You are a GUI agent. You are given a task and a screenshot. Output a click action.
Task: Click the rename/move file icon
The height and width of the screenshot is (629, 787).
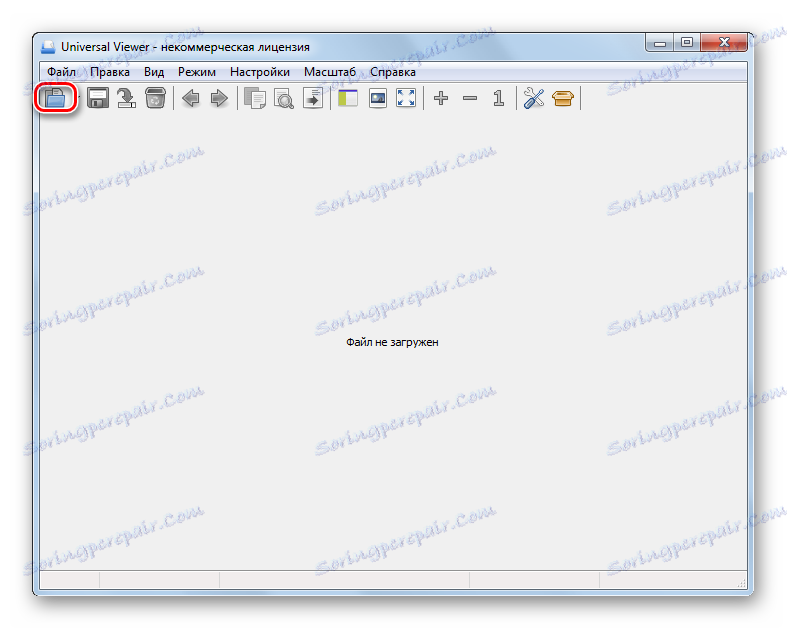click(x=126, y=98)
